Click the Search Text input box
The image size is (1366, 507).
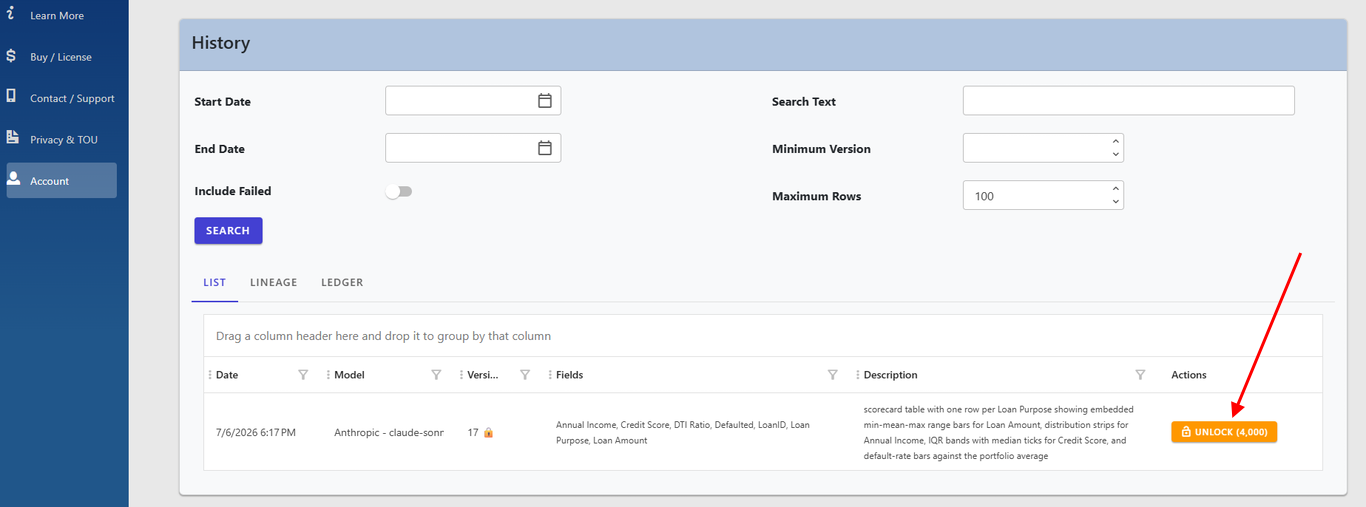click(1128, 101)
